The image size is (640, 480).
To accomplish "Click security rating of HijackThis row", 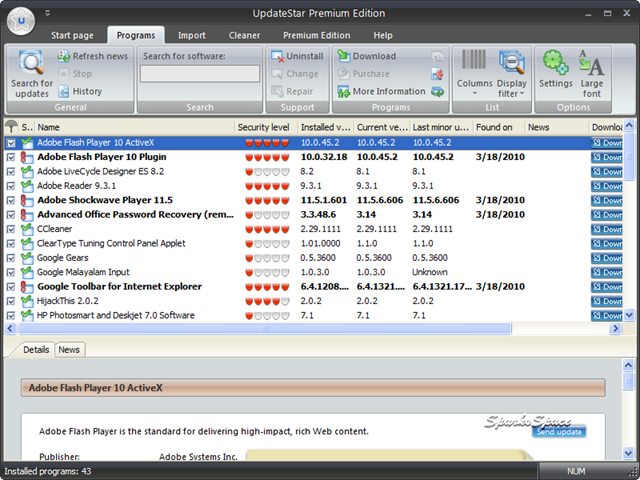I will click(267, 302).
